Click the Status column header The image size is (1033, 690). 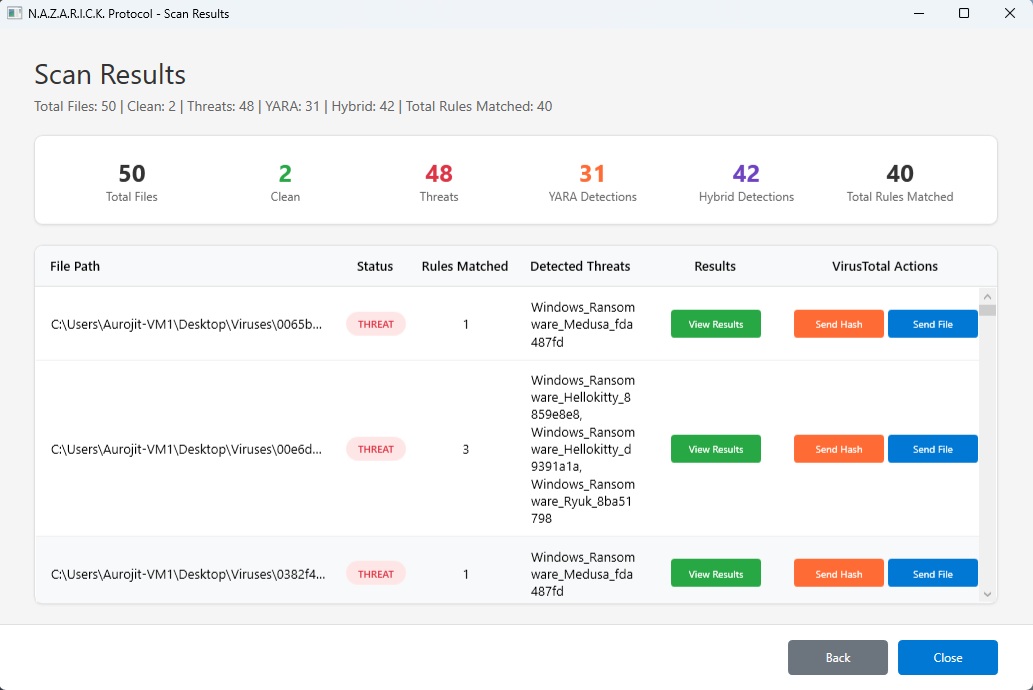click(x=375, y=266)
